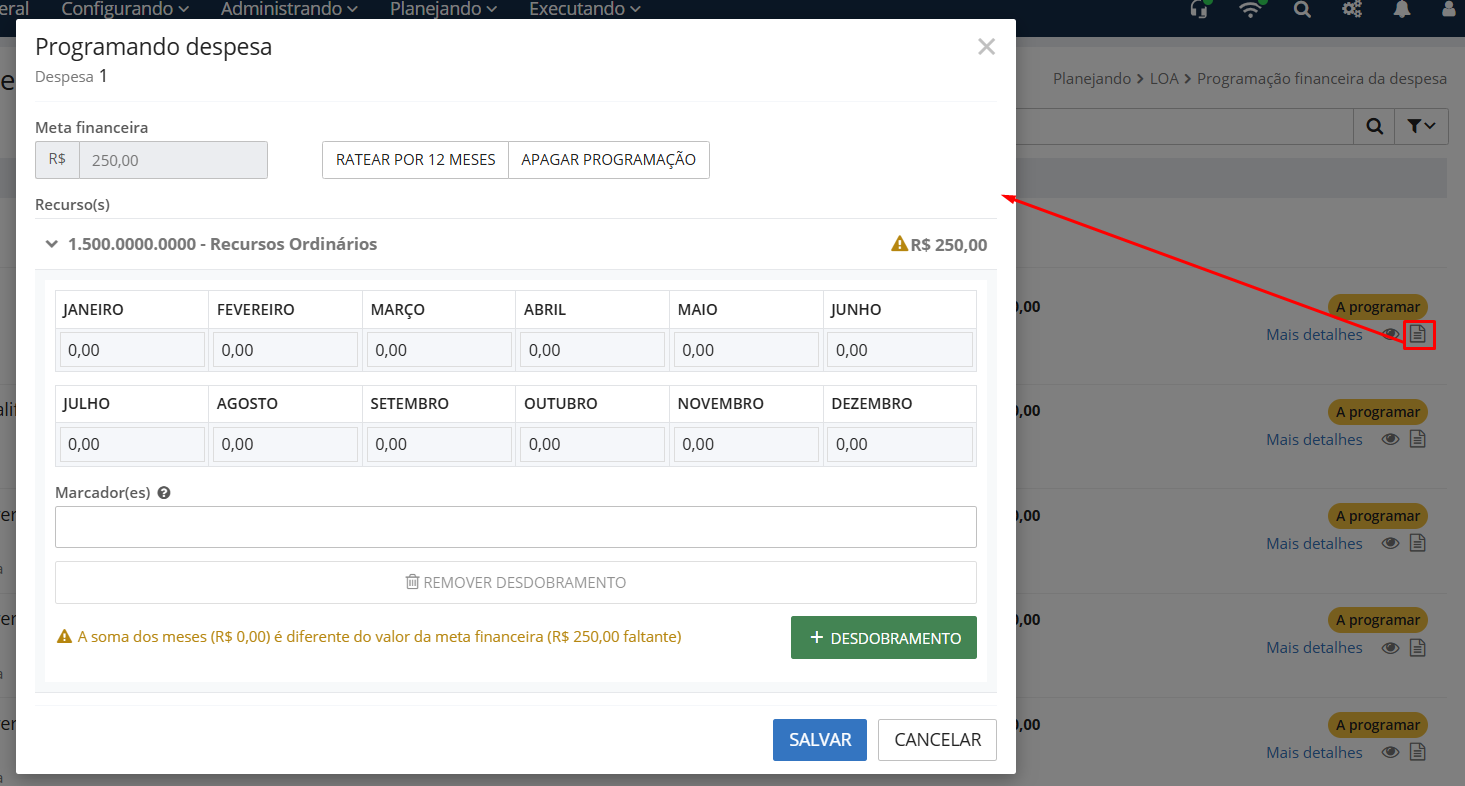Click REMOVER DESDOBRAMENTO button
The height and width of the screenshot is (786, 1465).
coord(516,582)
